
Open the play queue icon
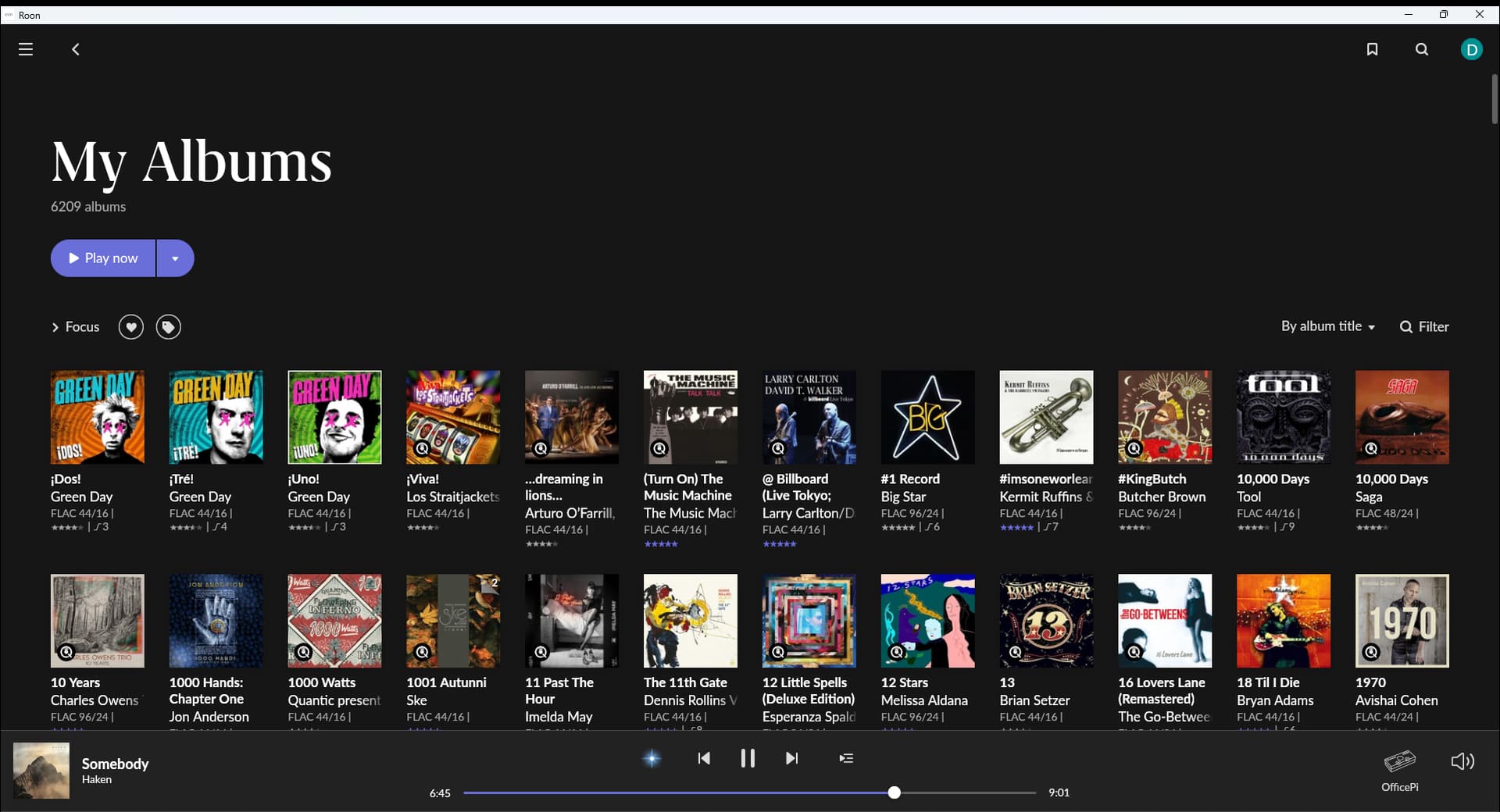click(x=846, y=758)
